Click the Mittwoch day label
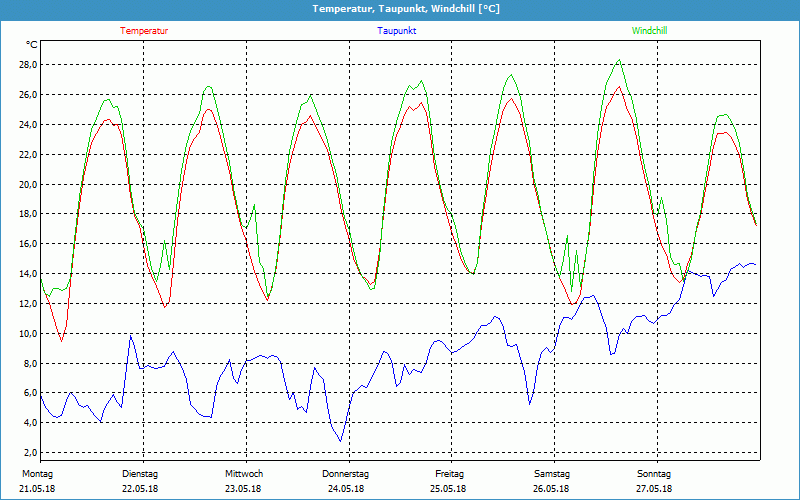This screenshot has height=500, width=800. click(x=244, y=474)
